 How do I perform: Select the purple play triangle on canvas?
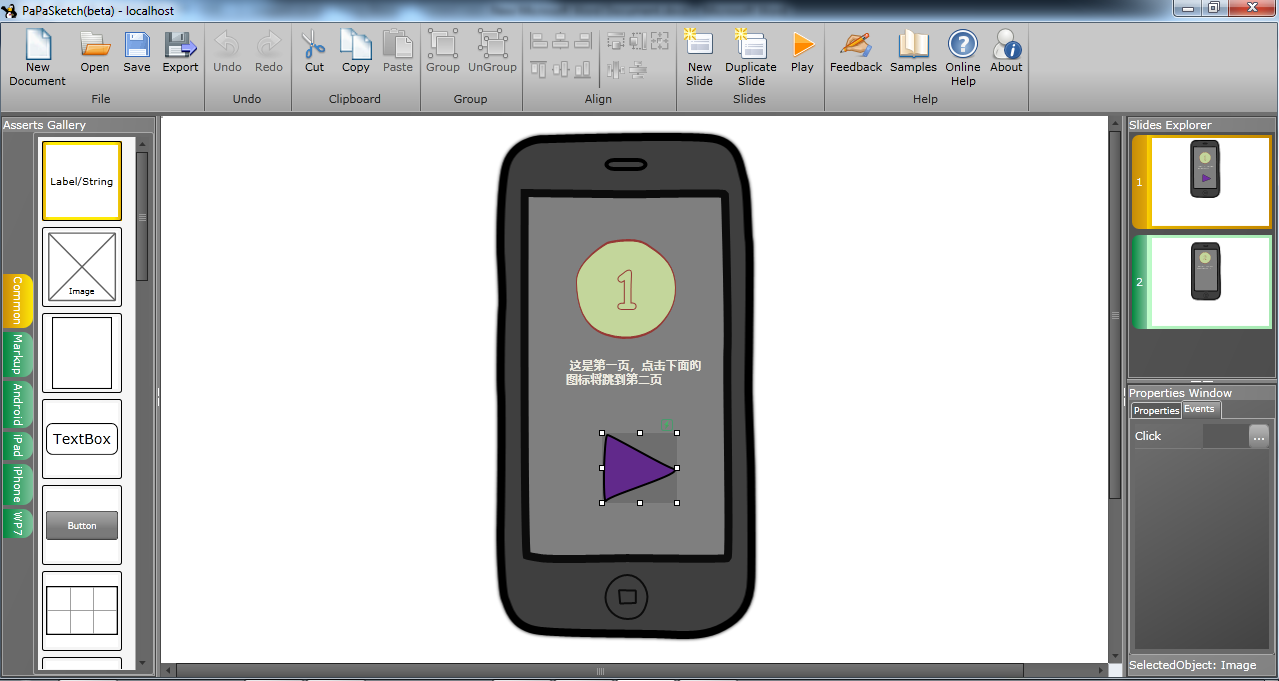coord(639,468)
